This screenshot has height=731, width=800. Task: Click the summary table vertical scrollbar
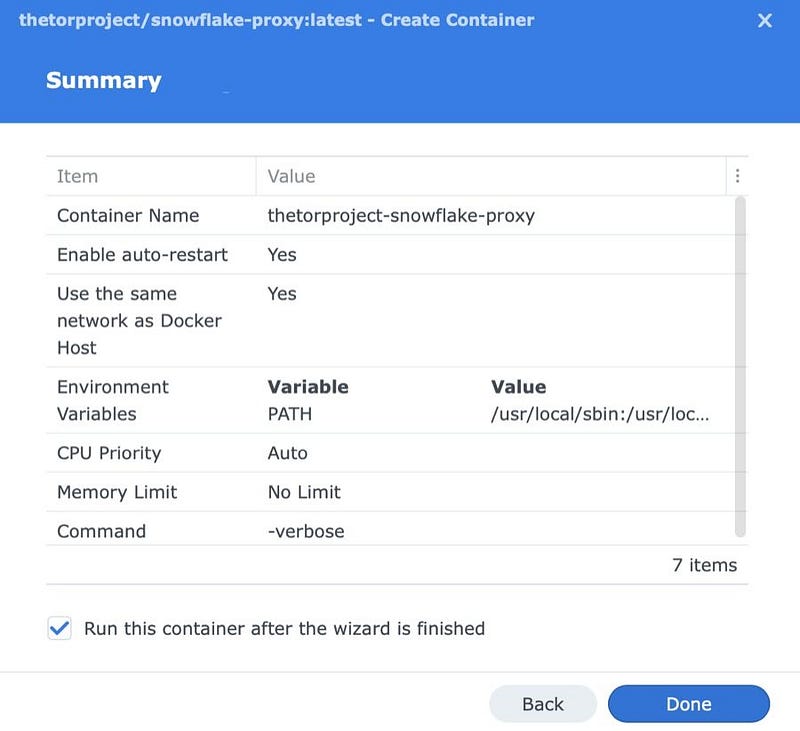pyautogui.click(x=740, y=367)
